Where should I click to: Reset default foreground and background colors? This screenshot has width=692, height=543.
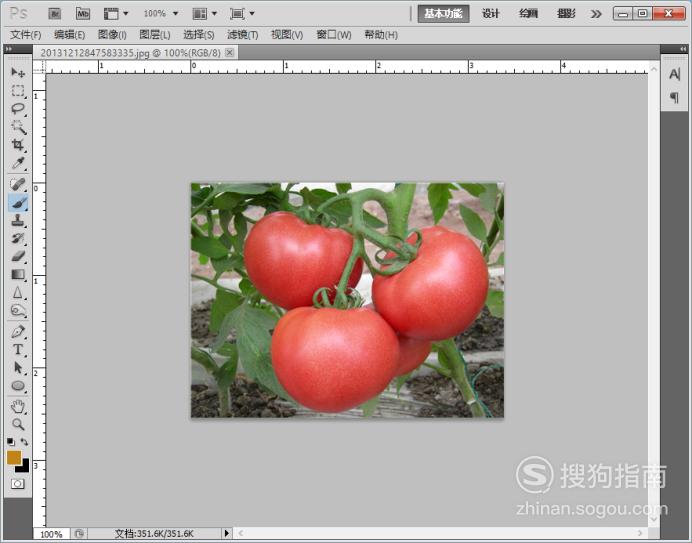[11, 442]
